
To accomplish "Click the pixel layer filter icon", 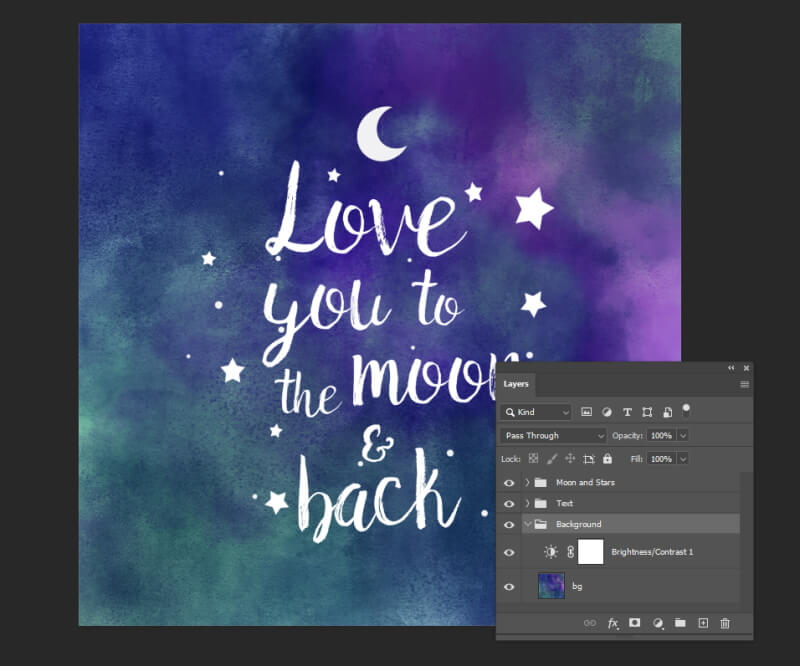I will (x=587, y=412).
